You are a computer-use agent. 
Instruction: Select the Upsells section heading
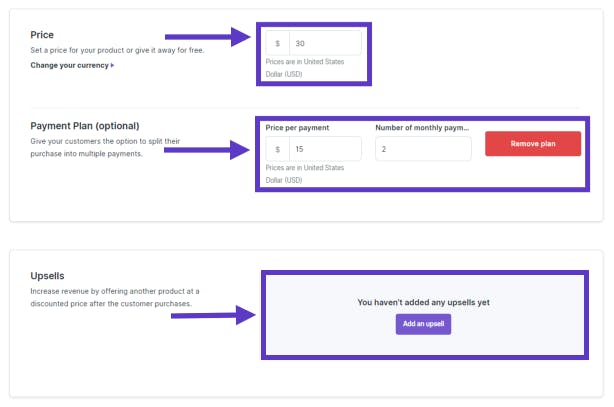(x=47, y=276)
